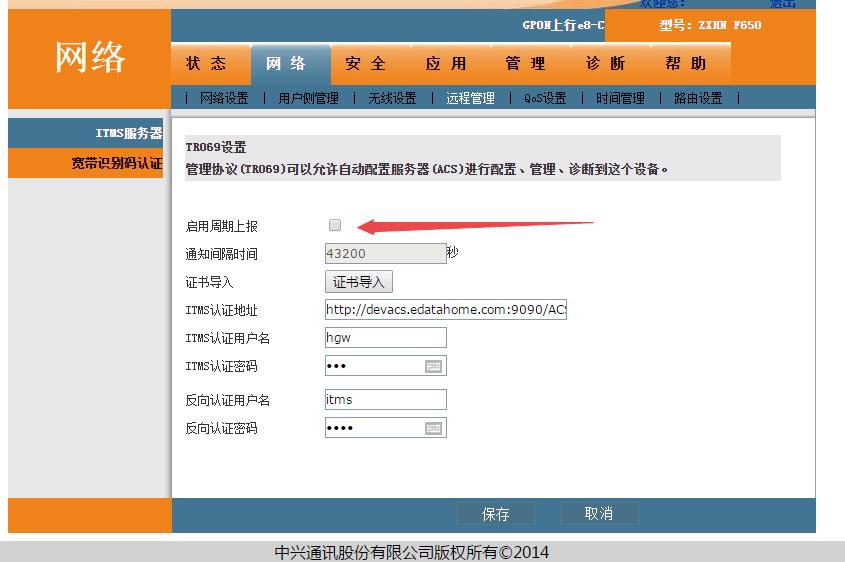Open 路由设置 submenu item
Image resolution: width=845 pixels, height=563 pixels.
click(698, 98)
